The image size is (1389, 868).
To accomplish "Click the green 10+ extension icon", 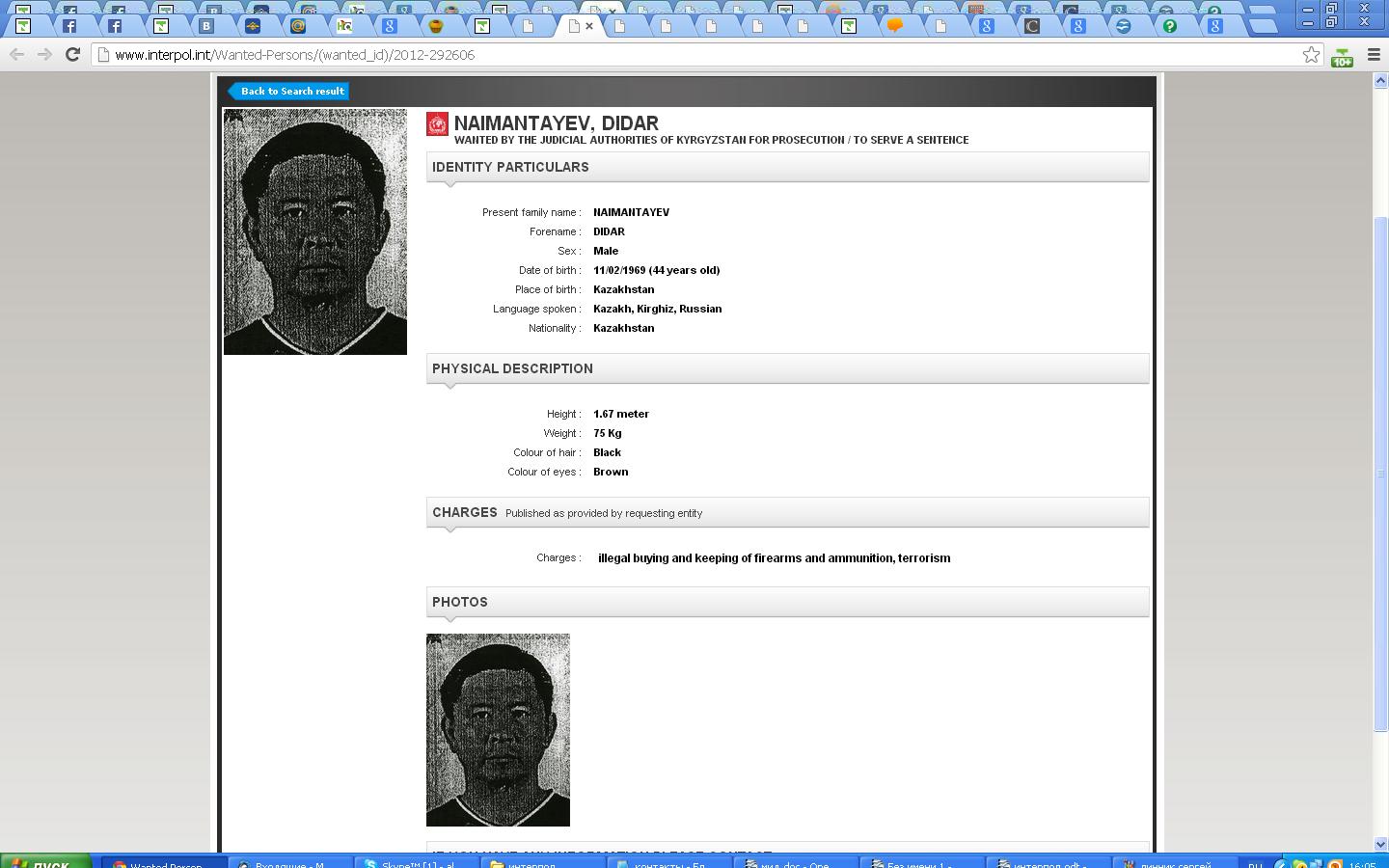I will (1342, 57).
